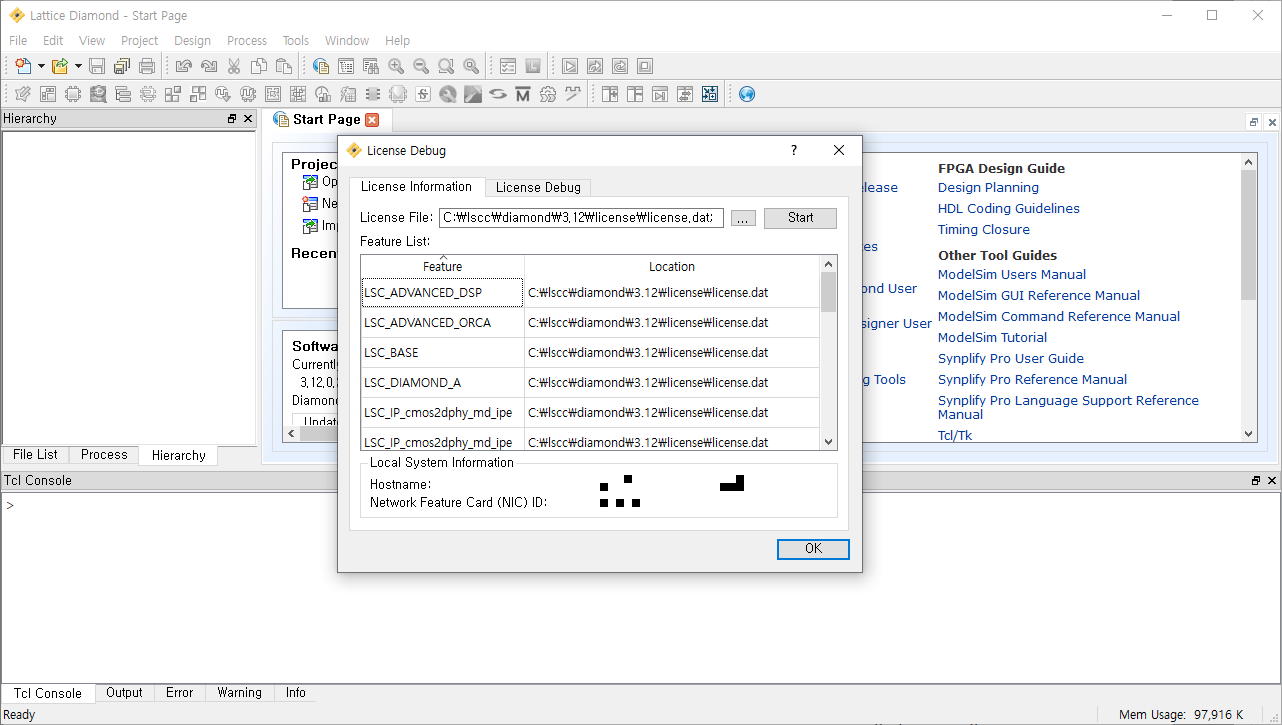This screenshot has height=725, width=1282.
Task: Open the Project menu
Action: (140, 41)
